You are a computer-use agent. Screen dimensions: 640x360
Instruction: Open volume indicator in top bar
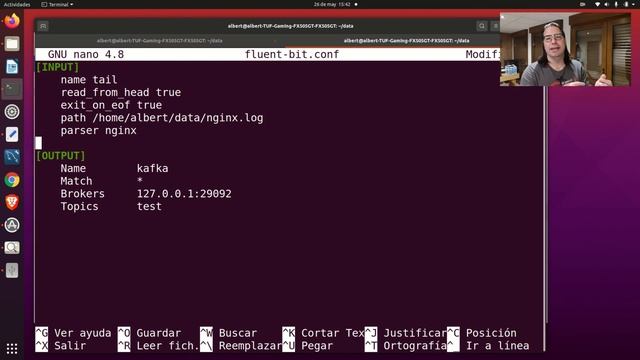[607, 4]
